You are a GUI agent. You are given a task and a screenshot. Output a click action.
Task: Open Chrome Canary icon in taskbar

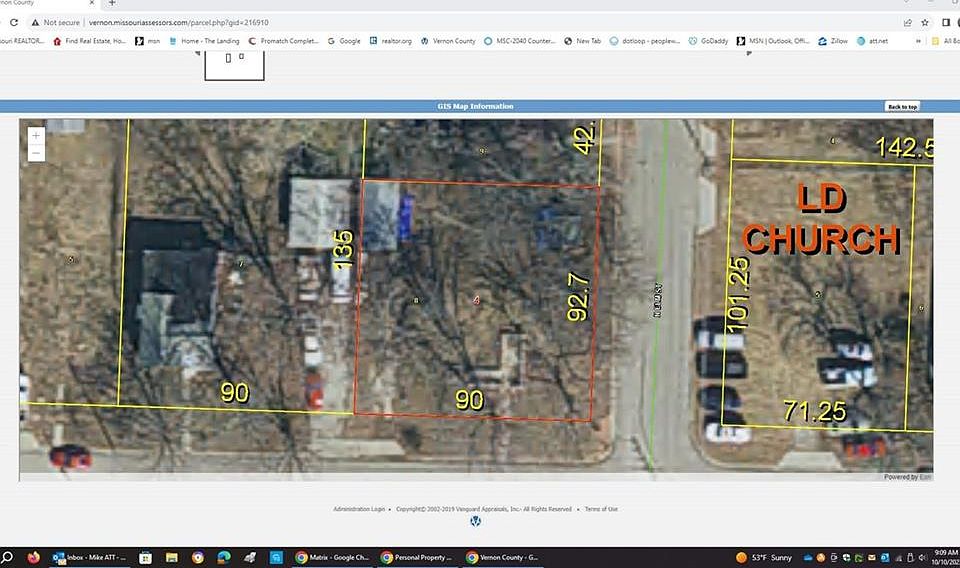pyautogui.click(x=198, y=557)
